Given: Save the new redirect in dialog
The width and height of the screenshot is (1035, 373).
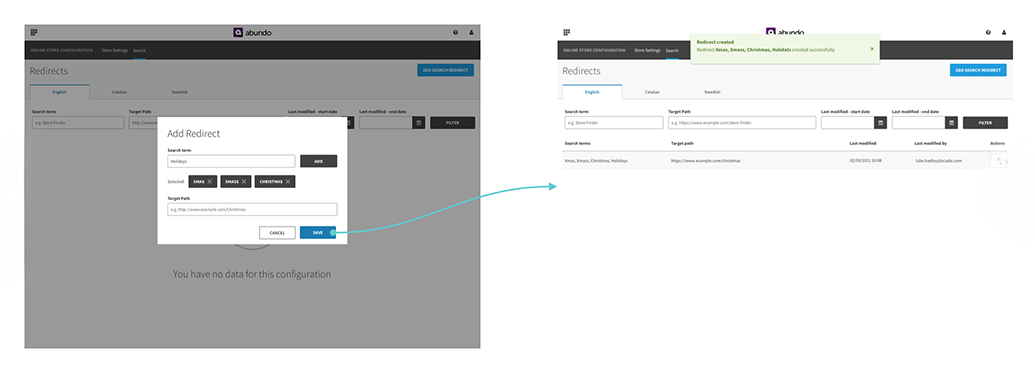Looking at the screenshot, I should point(318,232).
